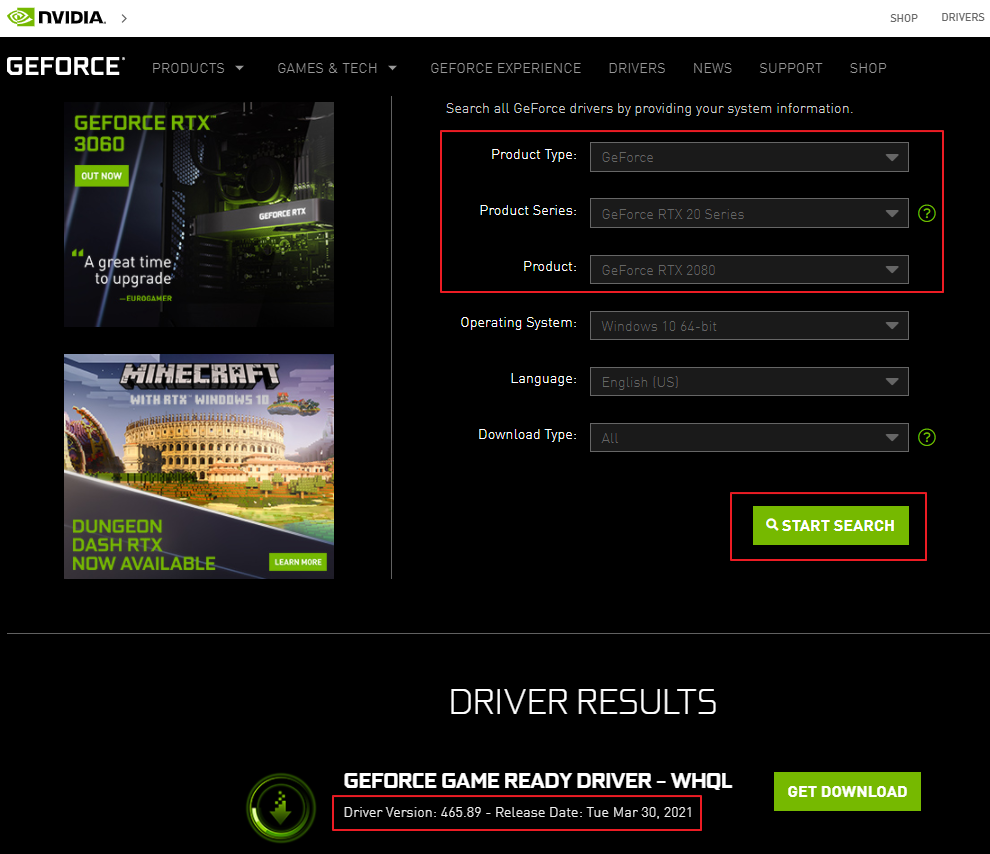
Task: Open the Minecraft with RTX banner
Action: [x=199, y=466]
